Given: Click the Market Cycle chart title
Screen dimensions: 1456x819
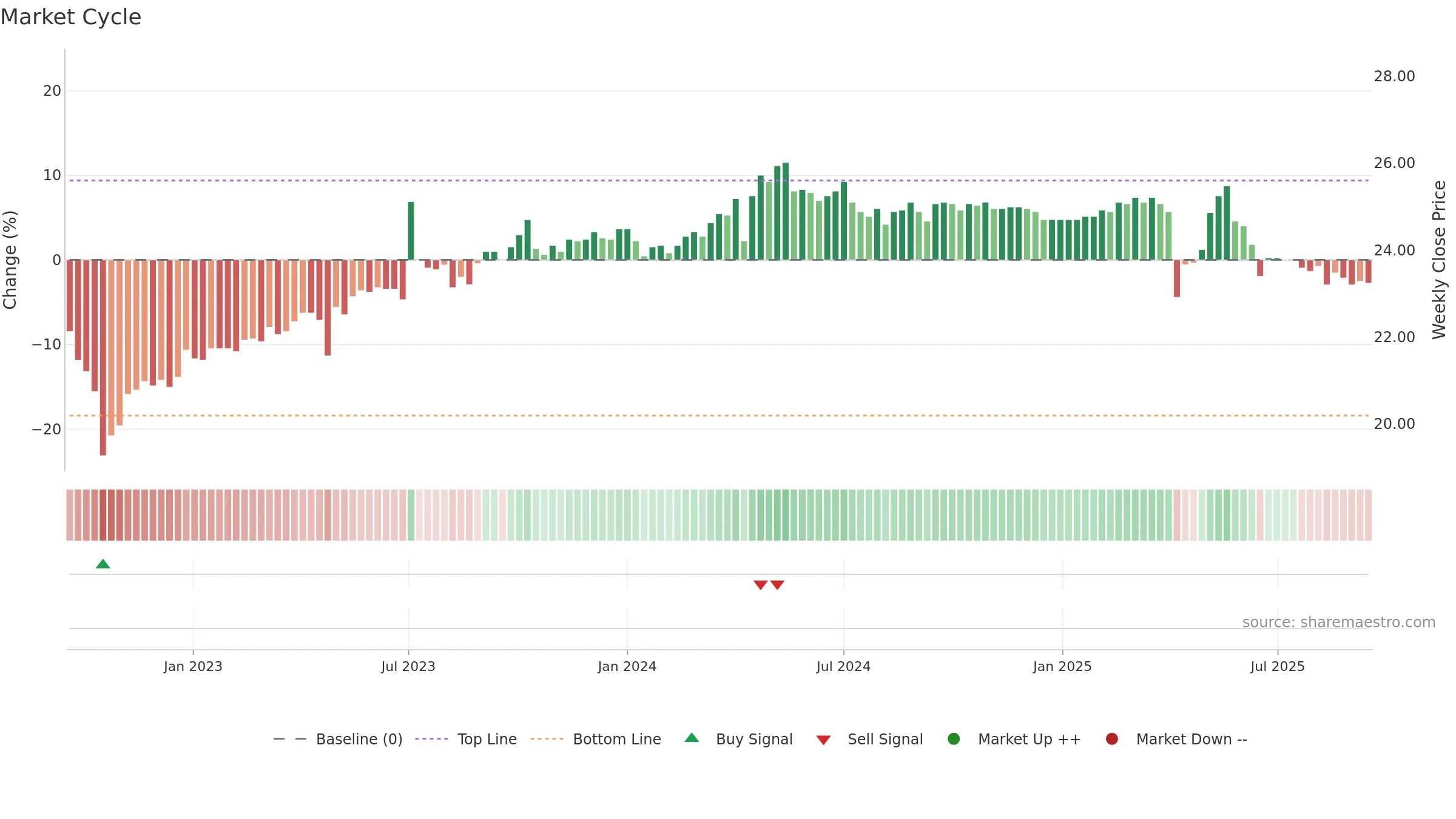Looking at the screenshot, I should (71, 17).
